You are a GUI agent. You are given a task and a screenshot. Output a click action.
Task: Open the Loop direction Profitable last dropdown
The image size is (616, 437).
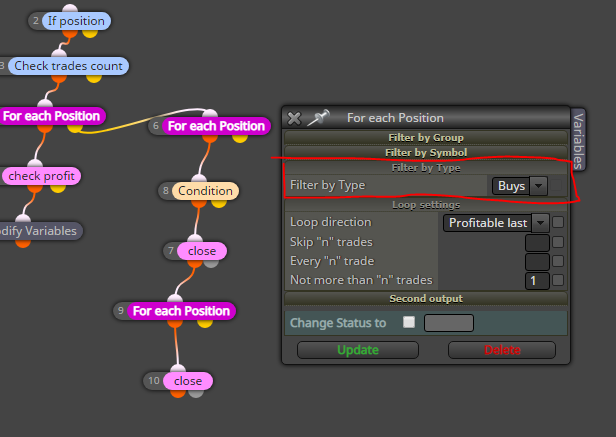pos(496,223)
